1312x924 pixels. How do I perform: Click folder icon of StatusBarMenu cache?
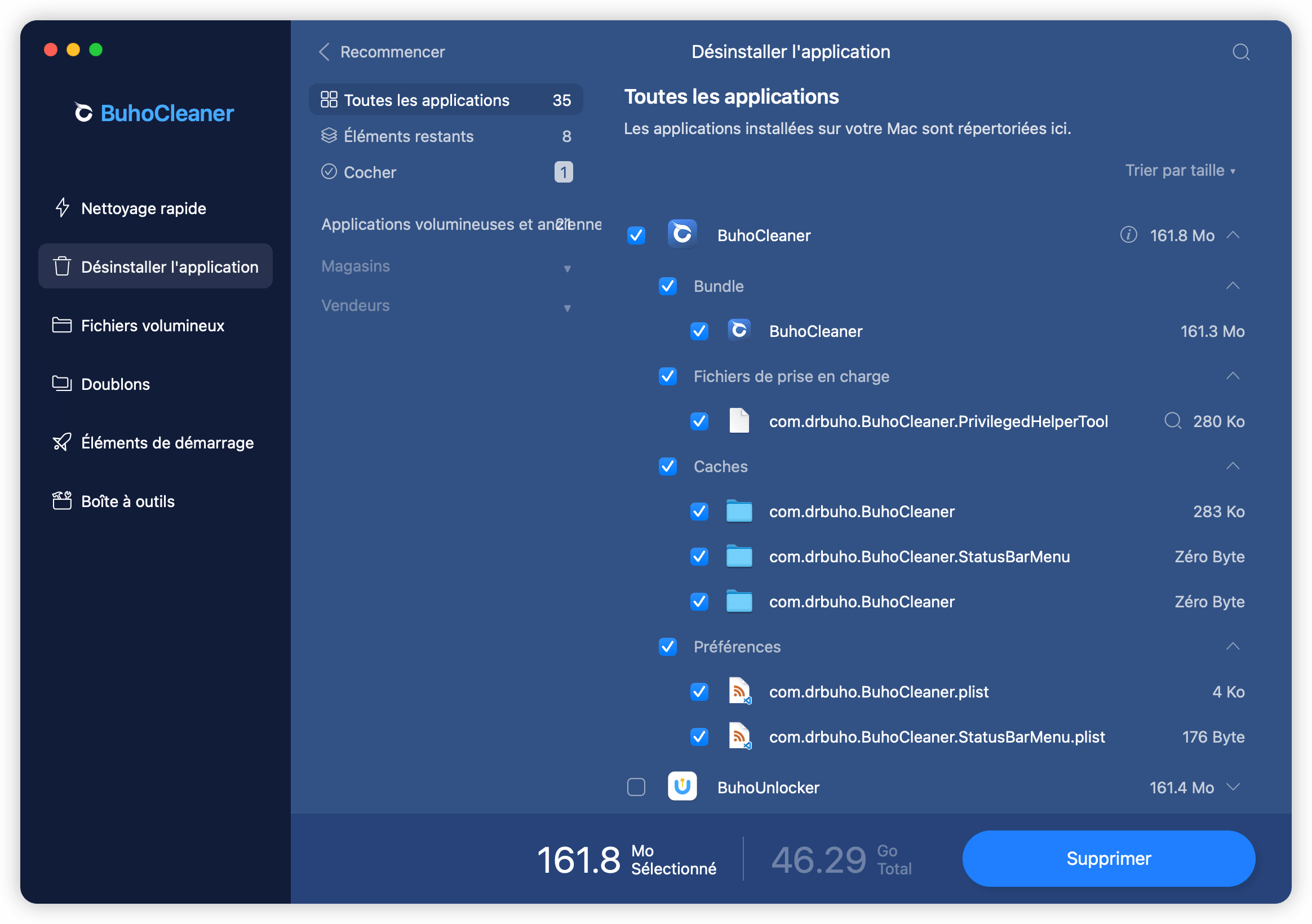[739, 556]
